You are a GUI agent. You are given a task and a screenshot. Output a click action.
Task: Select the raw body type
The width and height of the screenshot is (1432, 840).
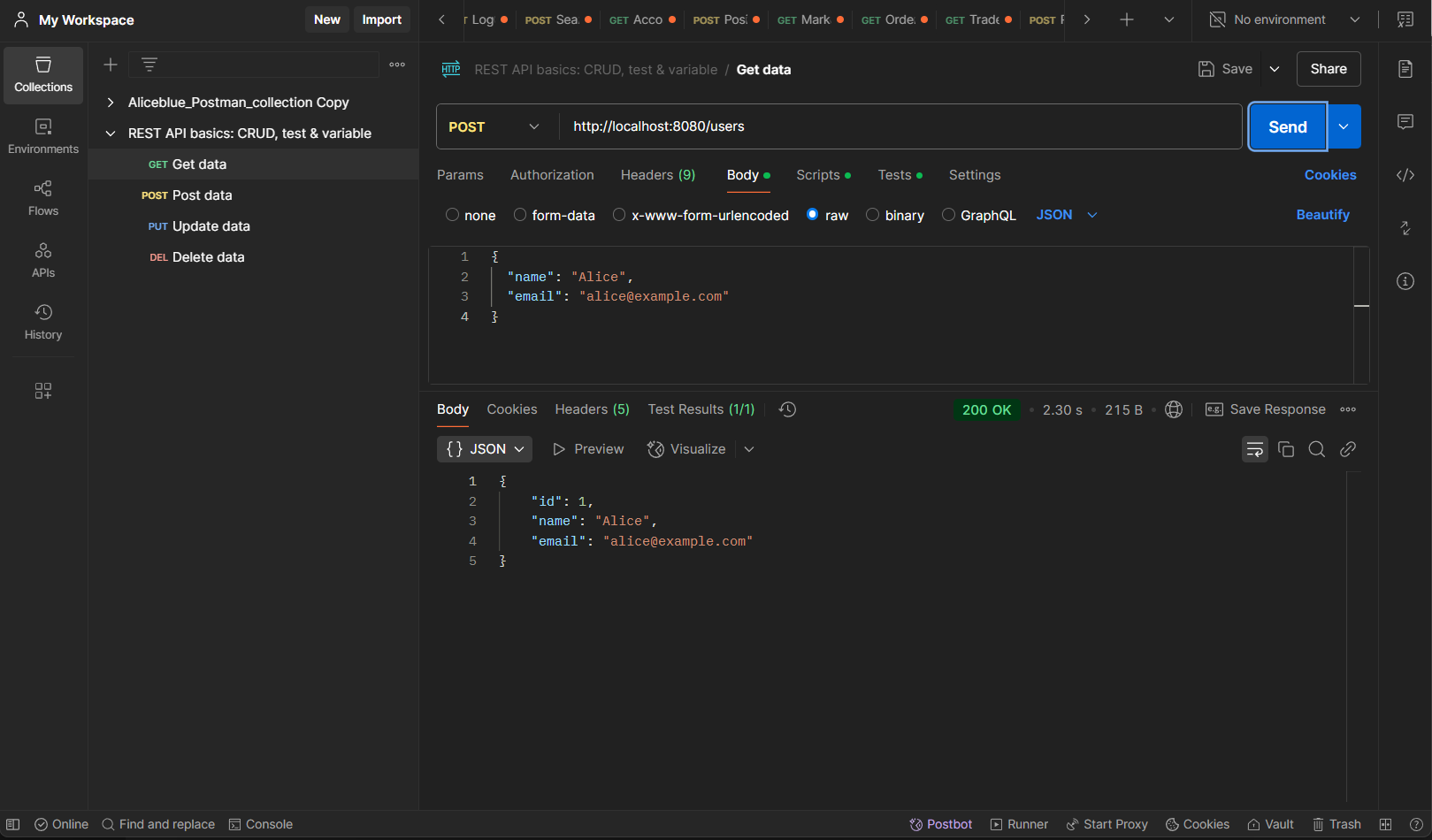point(828,215)
